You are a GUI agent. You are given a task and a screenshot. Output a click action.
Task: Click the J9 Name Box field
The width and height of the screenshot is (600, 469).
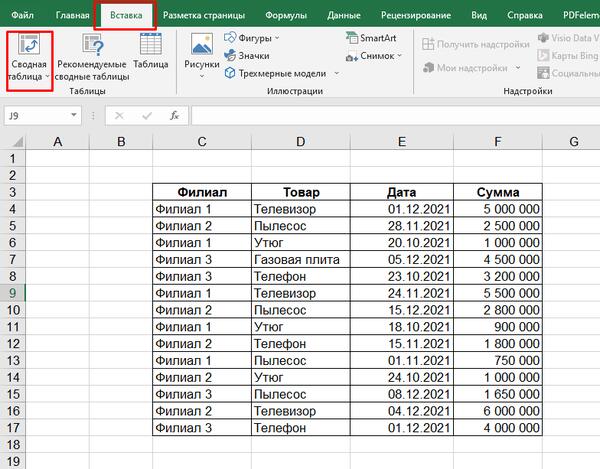(37, 116)
